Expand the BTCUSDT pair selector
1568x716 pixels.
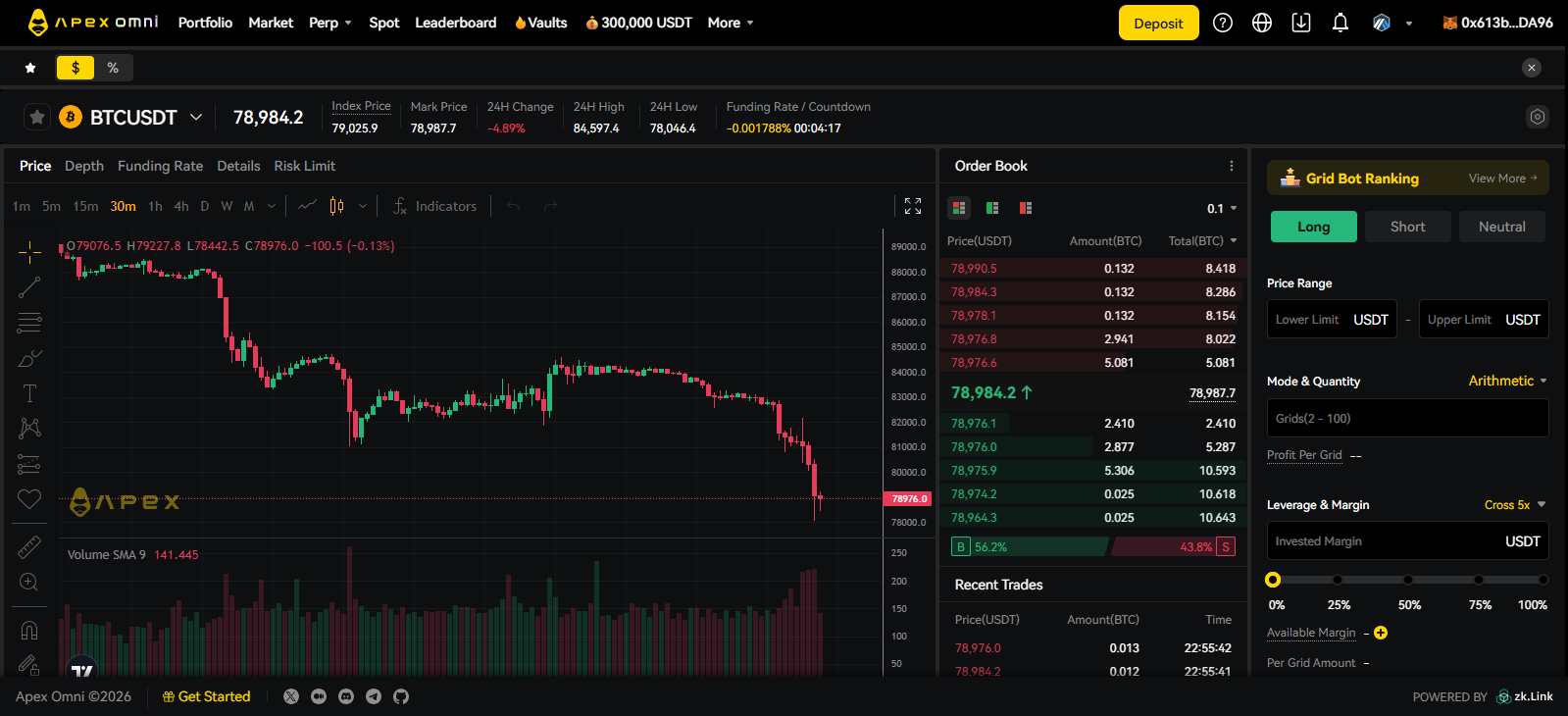pos(196,118)
